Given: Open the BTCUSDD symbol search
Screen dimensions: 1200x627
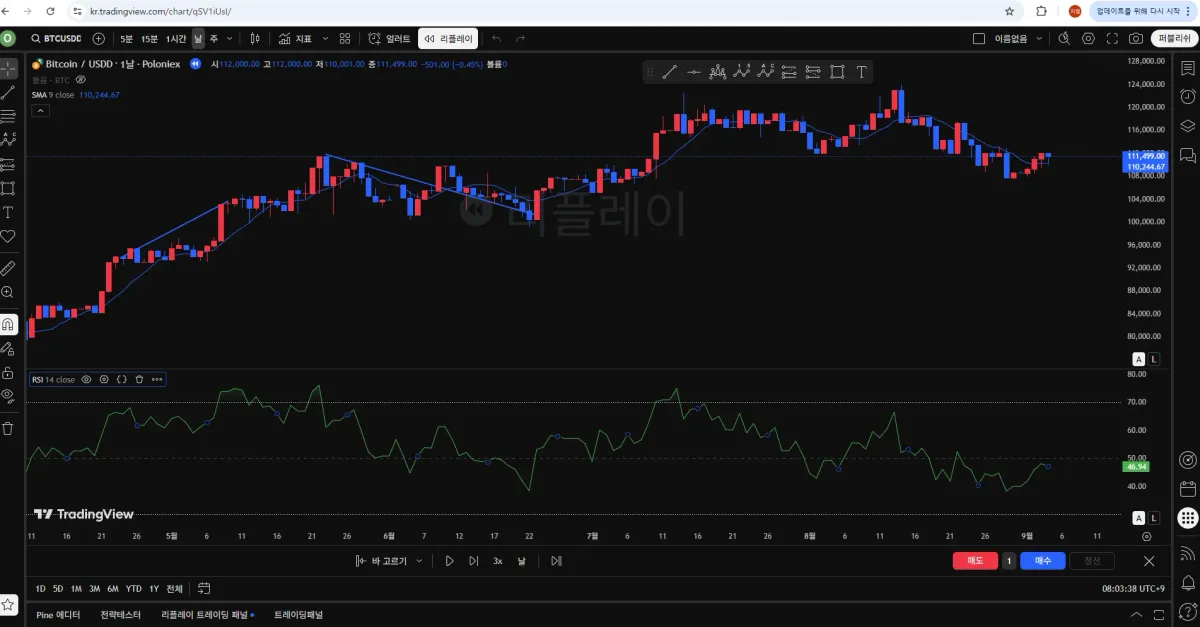Looking at the screenshot, I should coord(56,39).
